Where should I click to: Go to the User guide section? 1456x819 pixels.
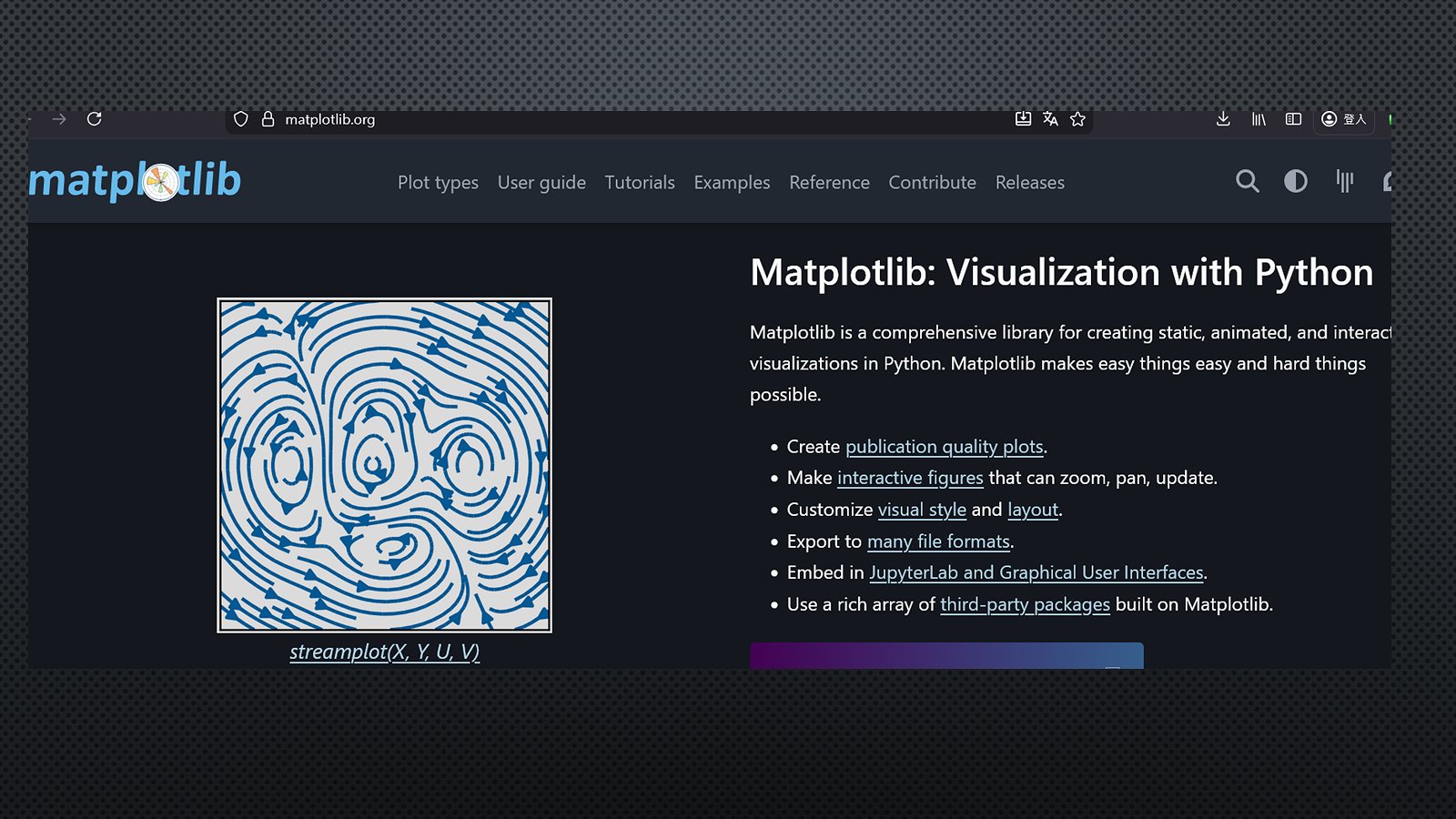point(541,183)
